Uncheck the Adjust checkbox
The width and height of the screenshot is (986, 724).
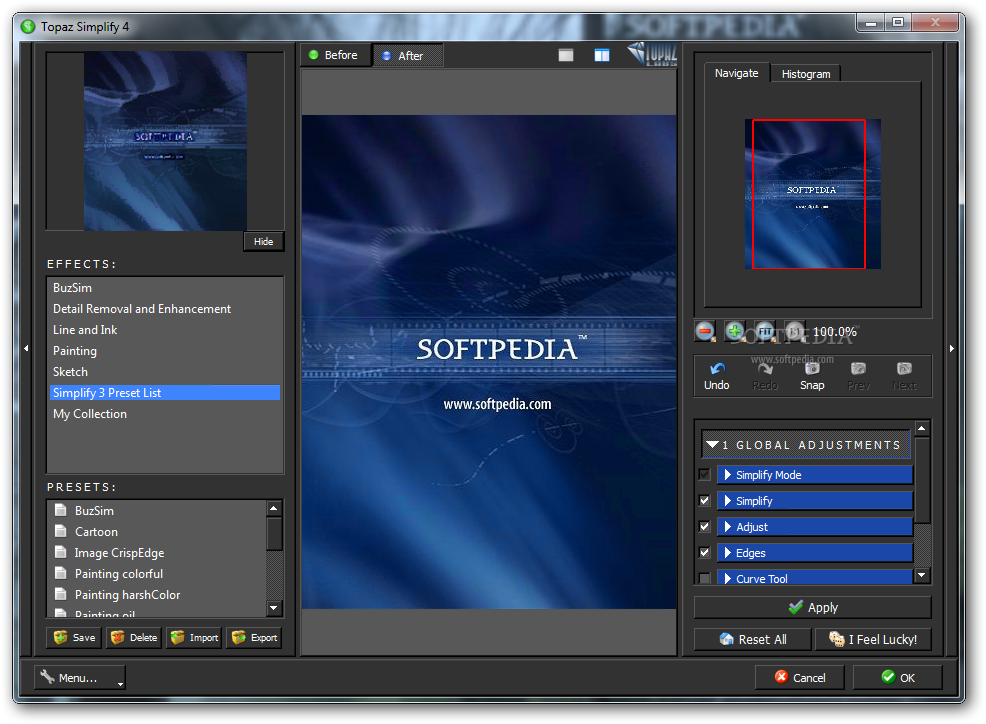tap(704, 527)
